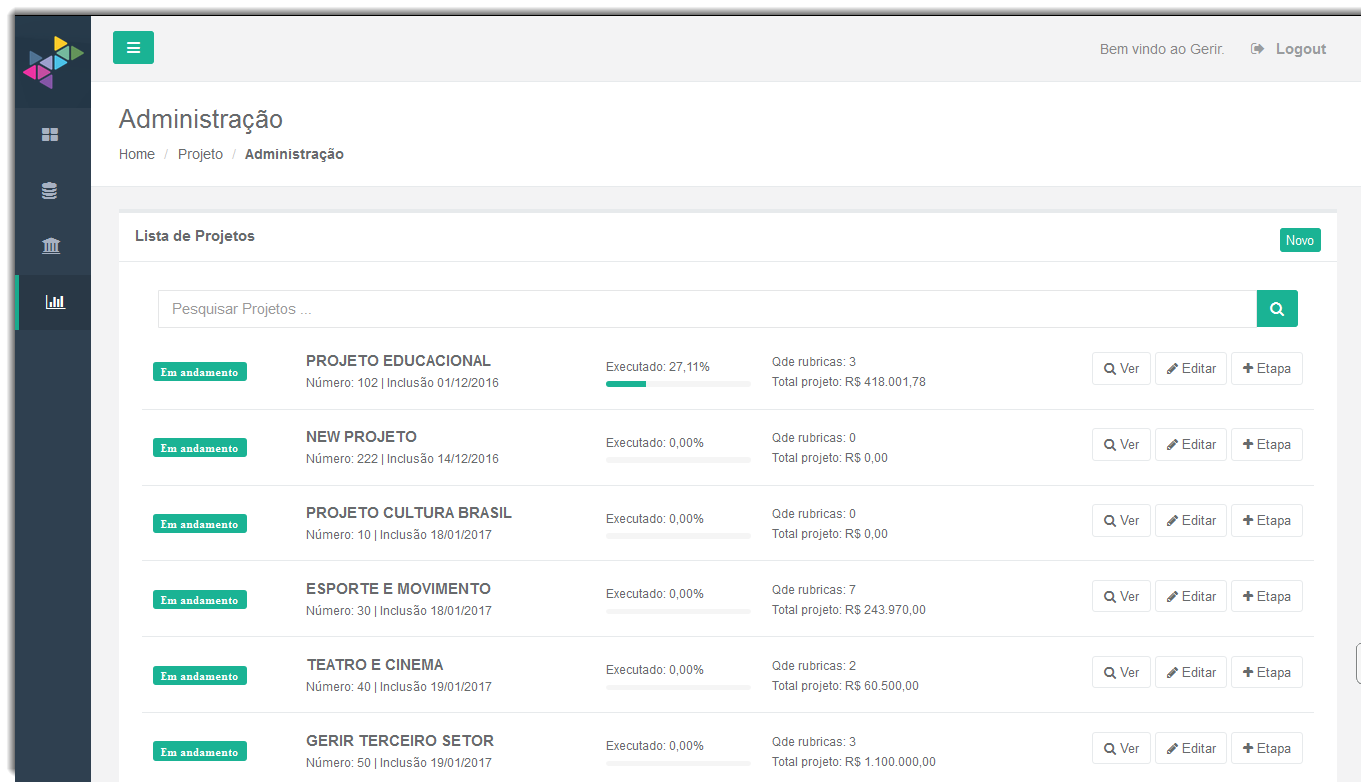Edit NEW PROJETO
Viewport: 1361px width, 782px height.
pyautogui.click(x=1191, y=444)
